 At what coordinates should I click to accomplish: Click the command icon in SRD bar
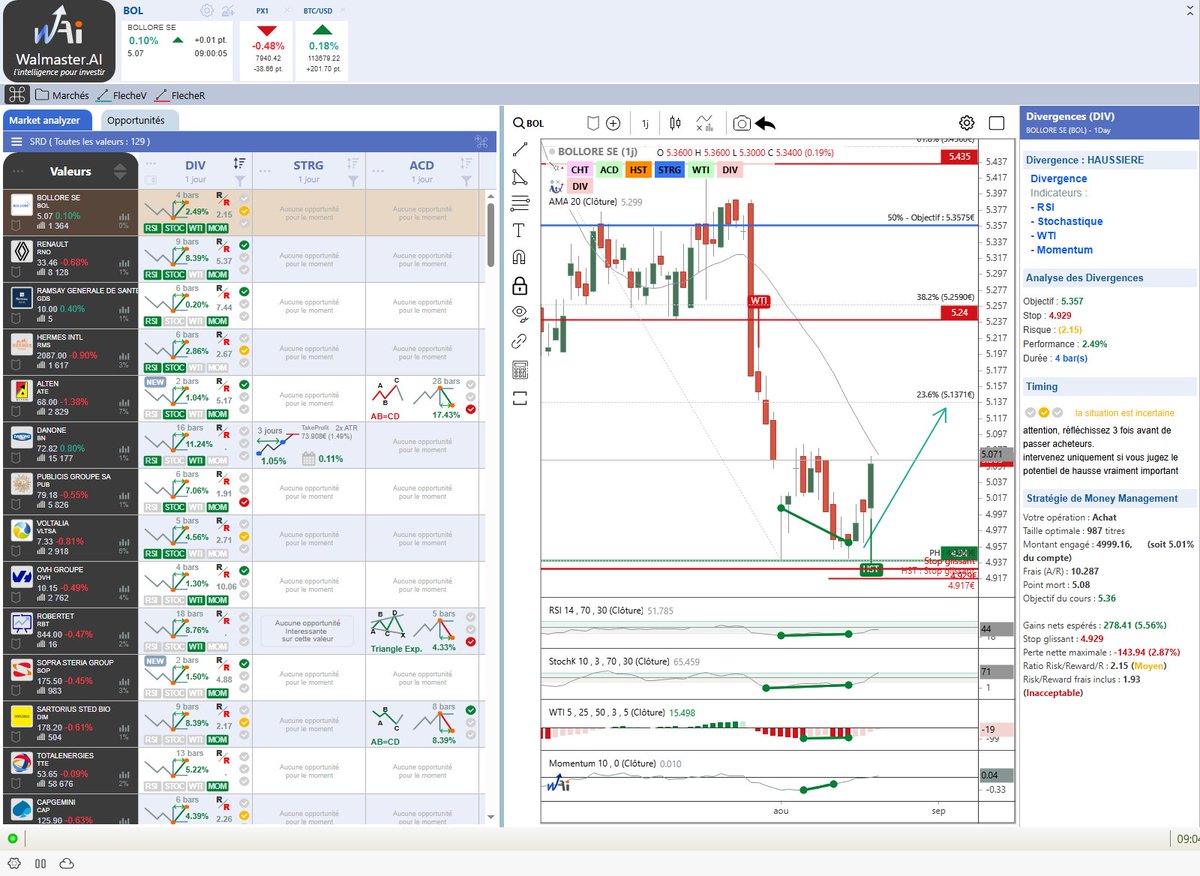pos(480,142)
